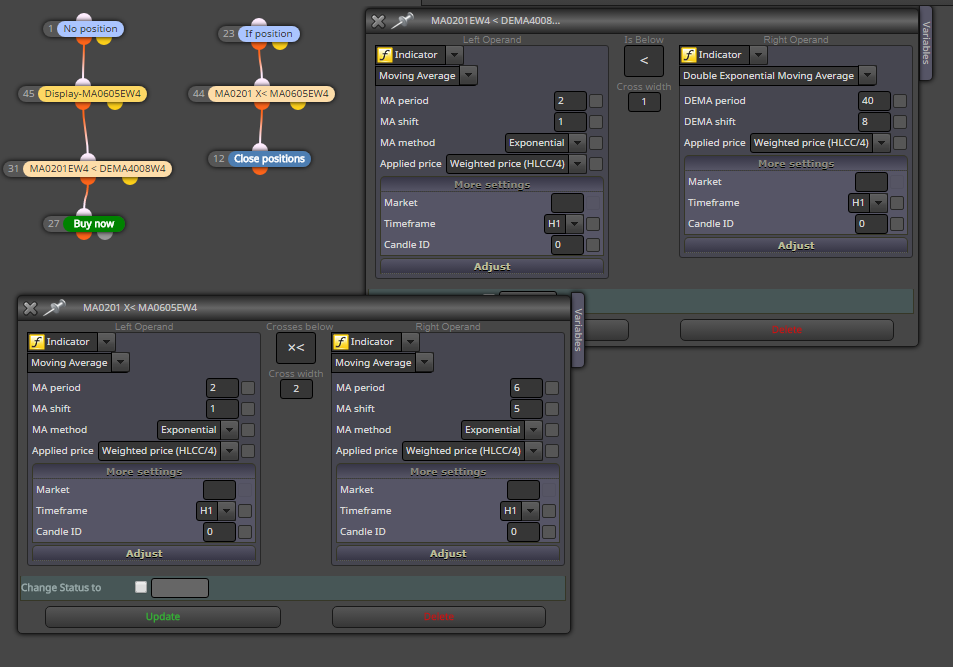Click function icon of left Indicator in MA0201 X< window
This screenshot has width=953, height=667.
pyautogui.click(x=37, y=342)
